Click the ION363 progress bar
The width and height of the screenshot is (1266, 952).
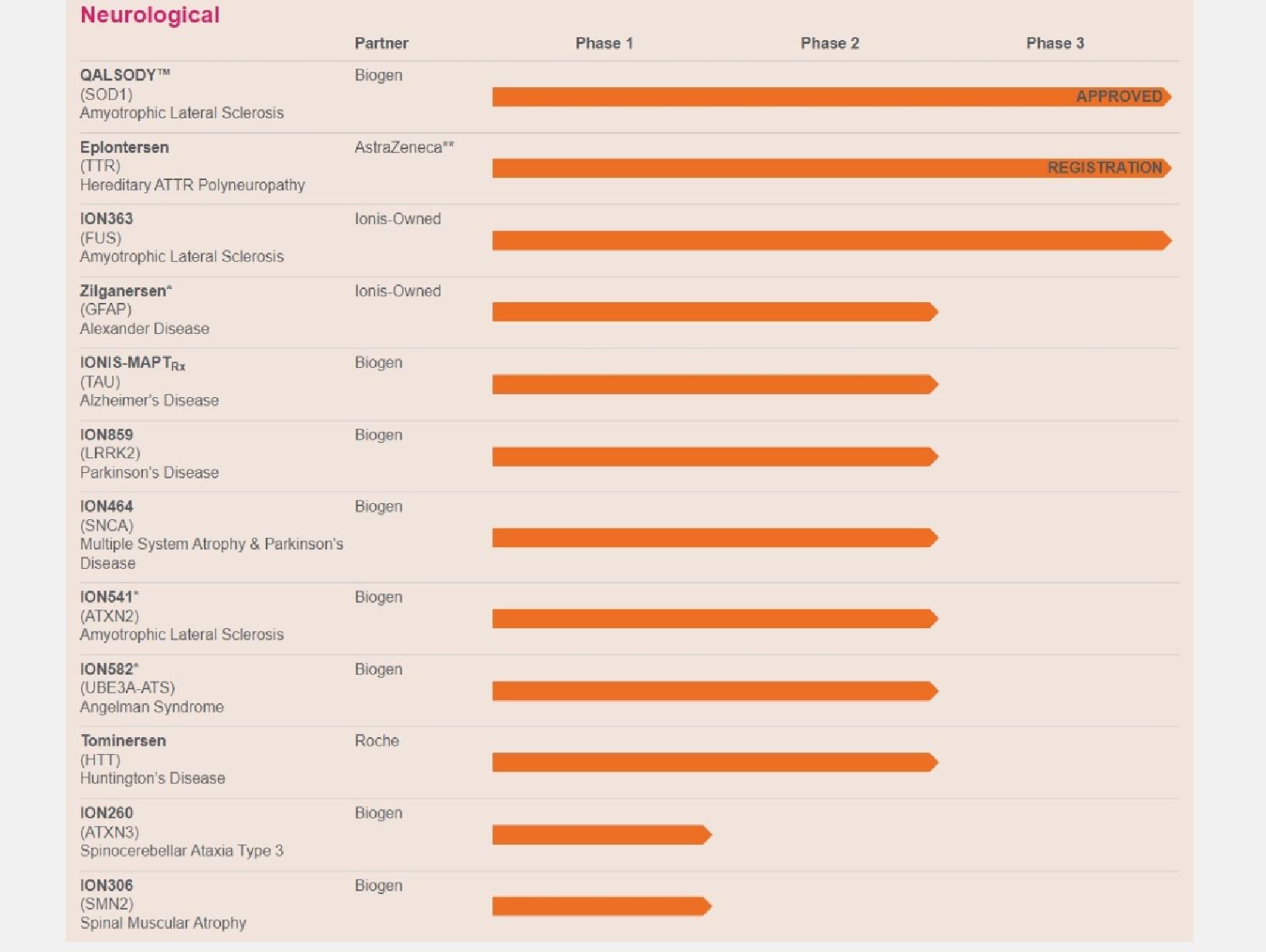coord(831,240)
